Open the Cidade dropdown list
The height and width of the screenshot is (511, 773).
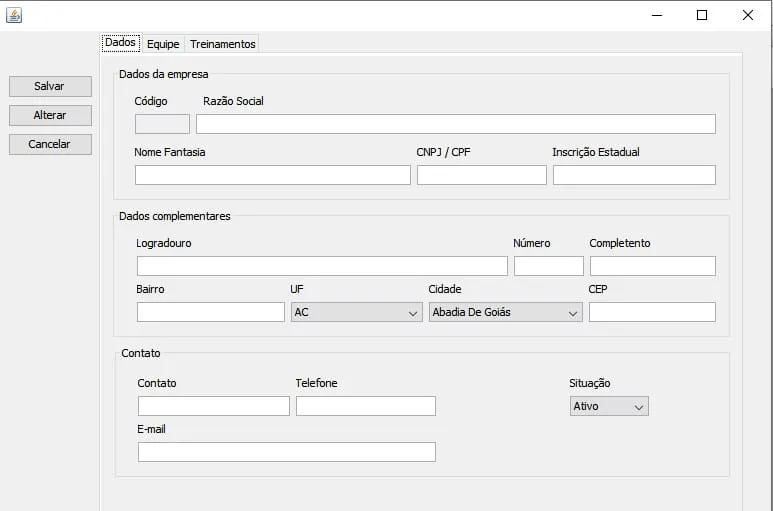pos(505,312)
